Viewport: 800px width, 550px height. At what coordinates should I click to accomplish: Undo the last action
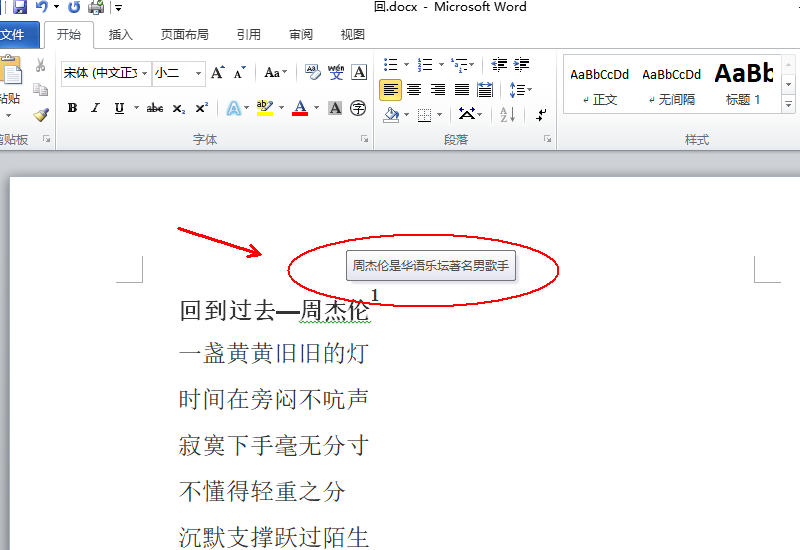pos(42,7)
